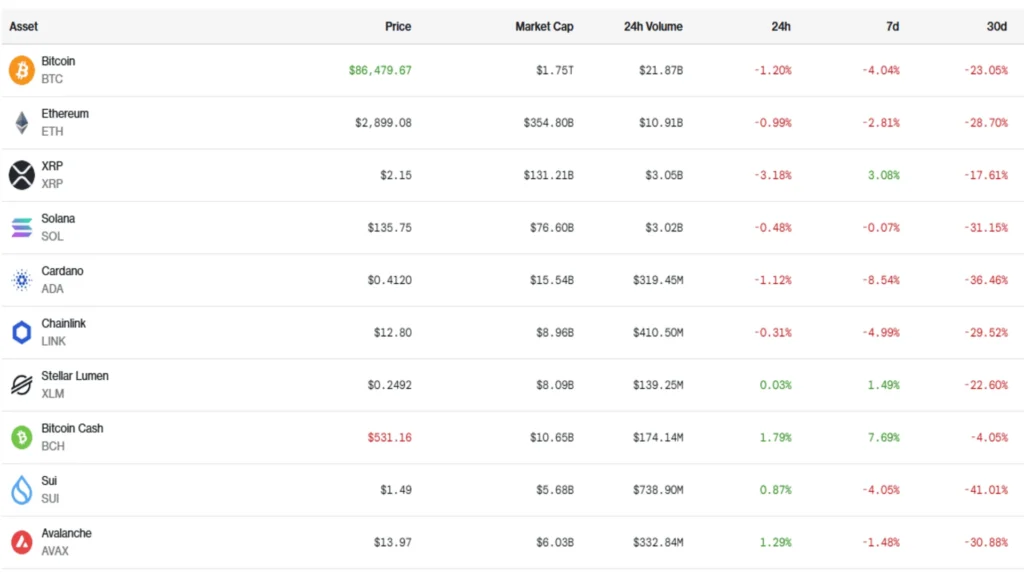Open the Avalanche asset name link

point(66,533)
